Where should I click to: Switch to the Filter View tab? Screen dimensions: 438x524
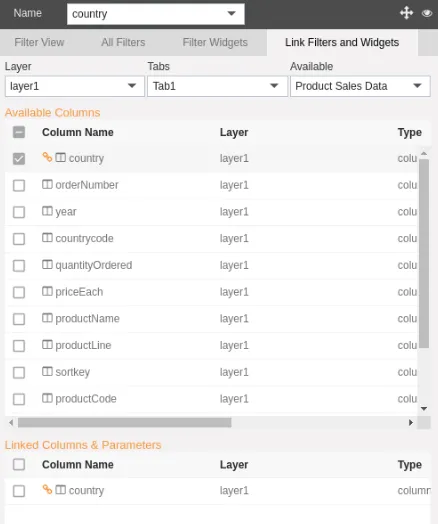(x=39, y=42)
